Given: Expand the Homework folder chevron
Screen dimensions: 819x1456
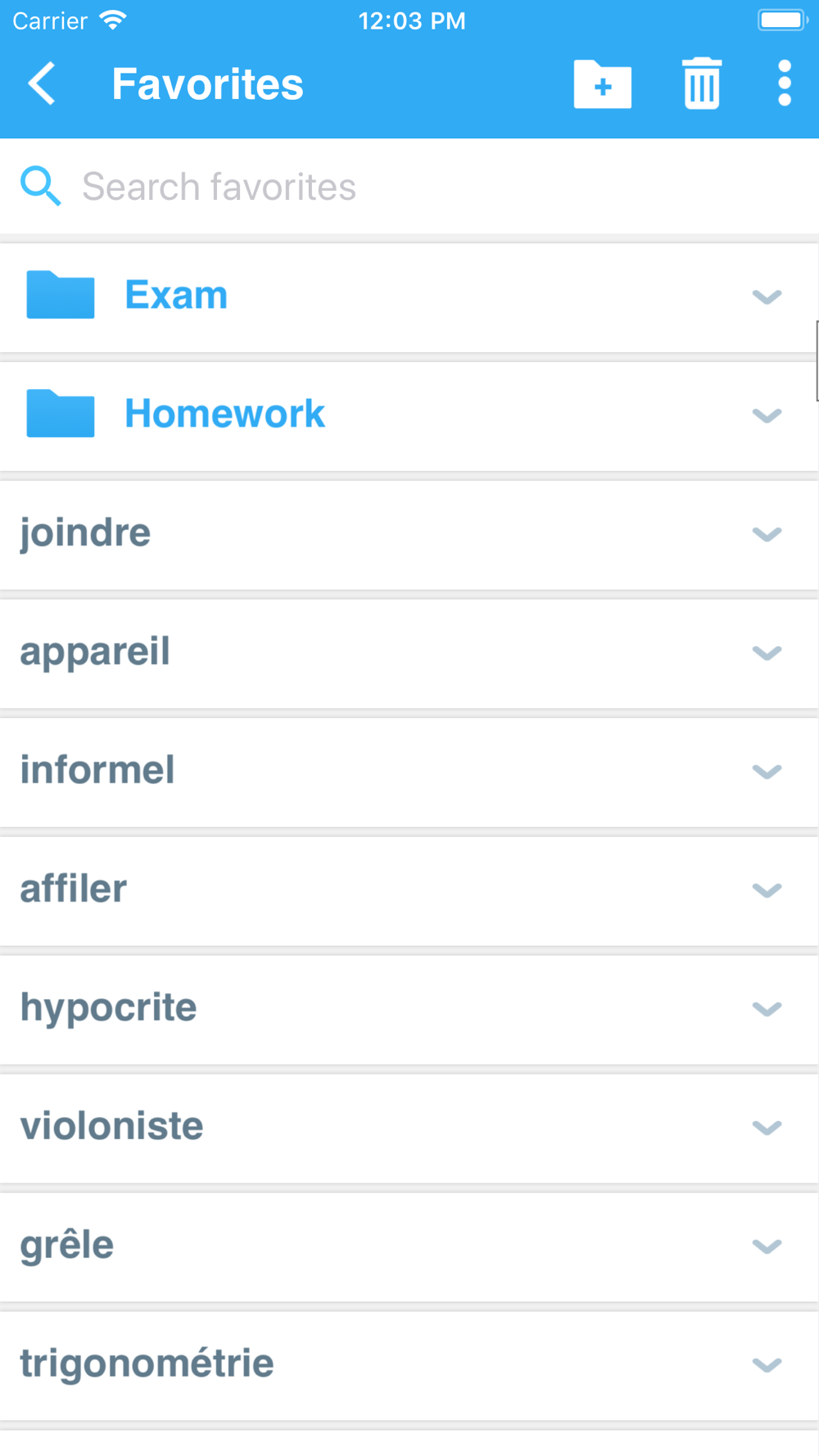Looking at the screenshot, I should point(767,415).
